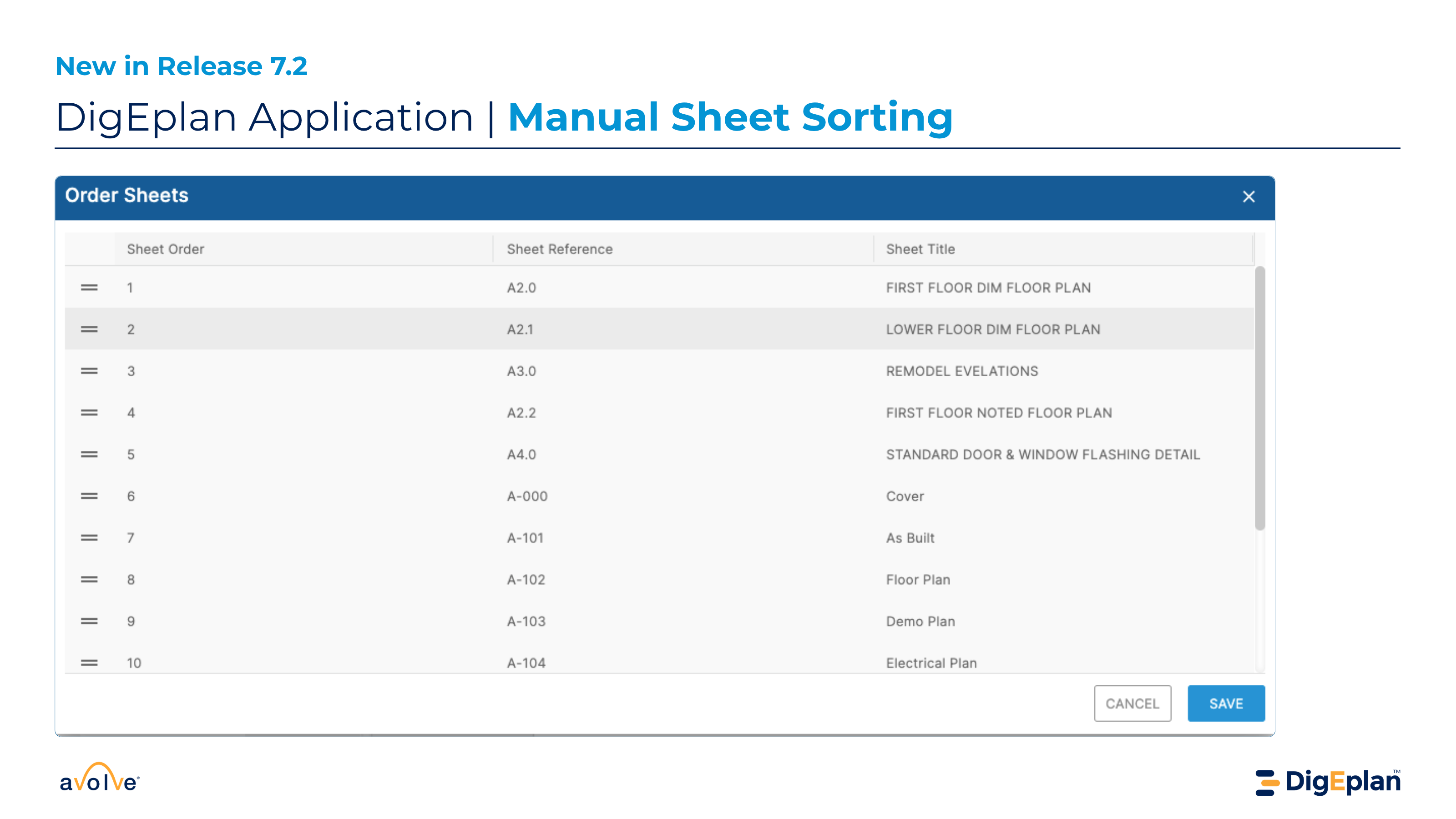Select the A-101 sheet reference cell
This screenshot has height=819, width=1456.
coord(525,538)
